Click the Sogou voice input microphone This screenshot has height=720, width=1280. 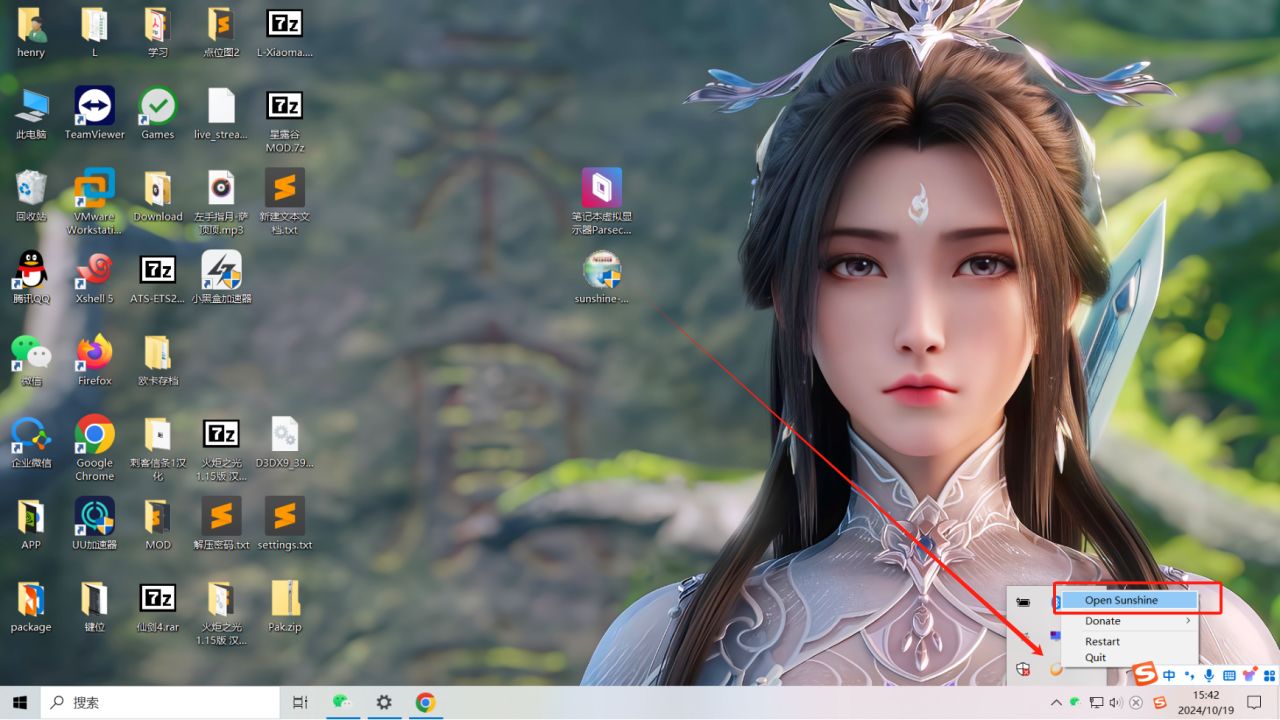(x=1209, y=676)
